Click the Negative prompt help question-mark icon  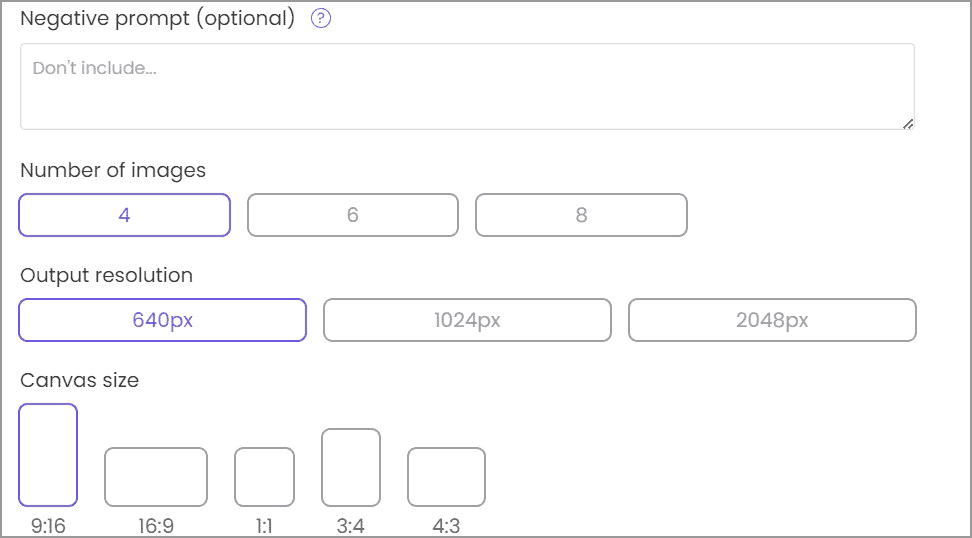[x=321, y=19]
